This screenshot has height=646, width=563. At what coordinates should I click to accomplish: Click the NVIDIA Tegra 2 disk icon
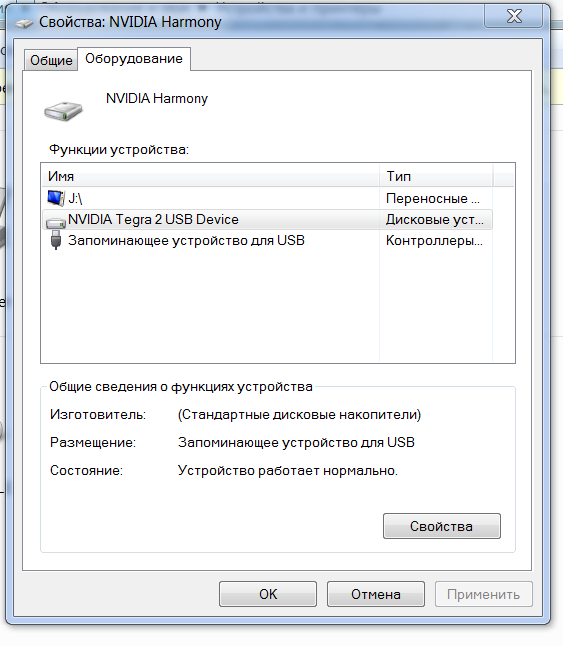pos(56,222)
